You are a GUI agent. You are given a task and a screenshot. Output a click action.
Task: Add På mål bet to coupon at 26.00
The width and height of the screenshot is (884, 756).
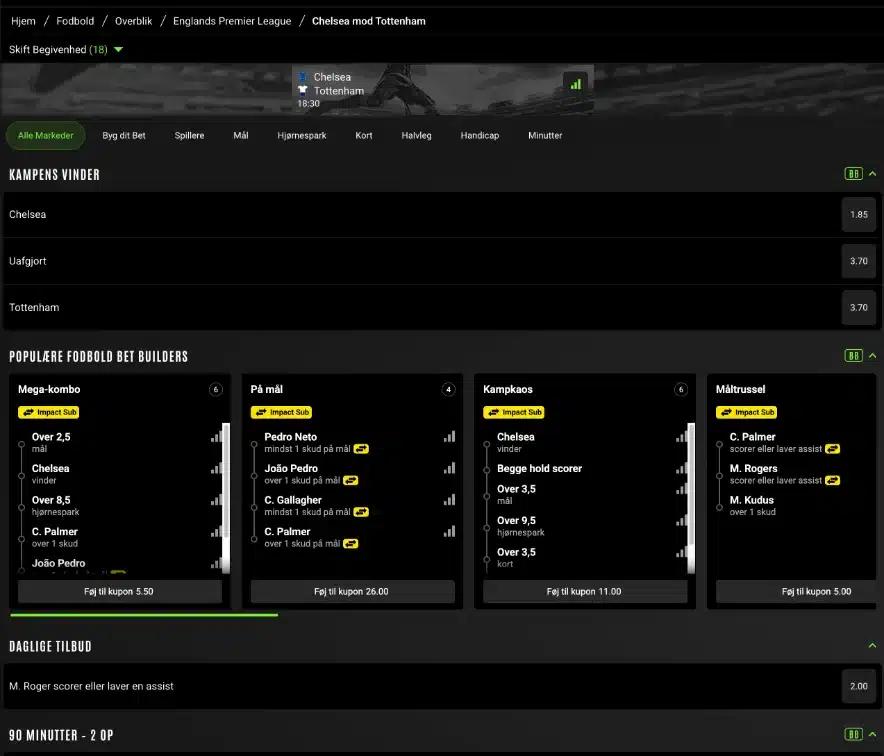[x=352, y=591]
